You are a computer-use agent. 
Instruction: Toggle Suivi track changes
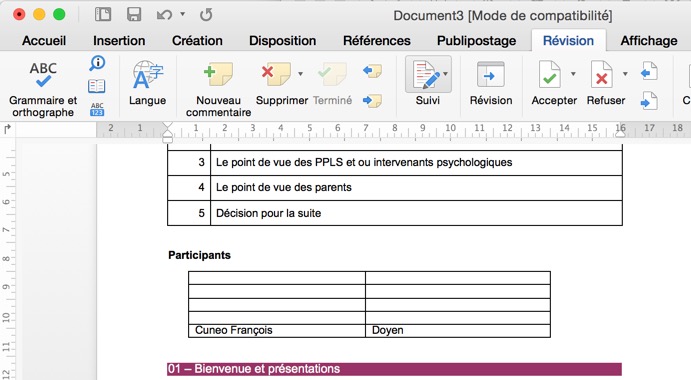click(424, 75)
